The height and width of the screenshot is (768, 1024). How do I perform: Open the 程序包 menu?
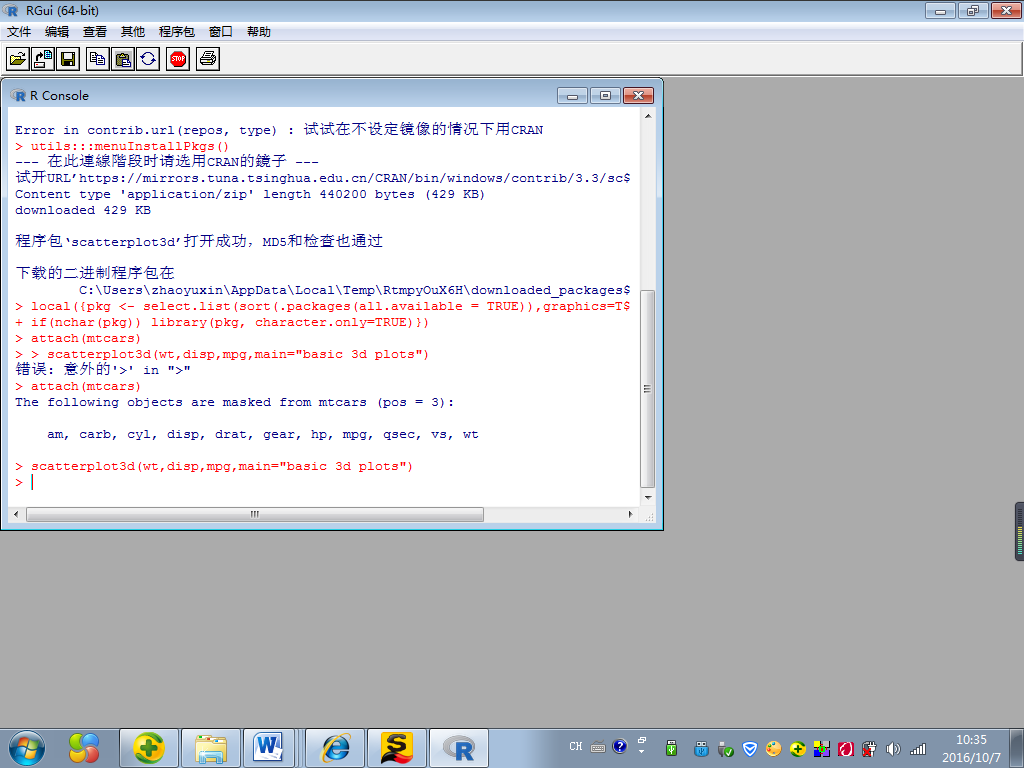click(x=176, y=31)
